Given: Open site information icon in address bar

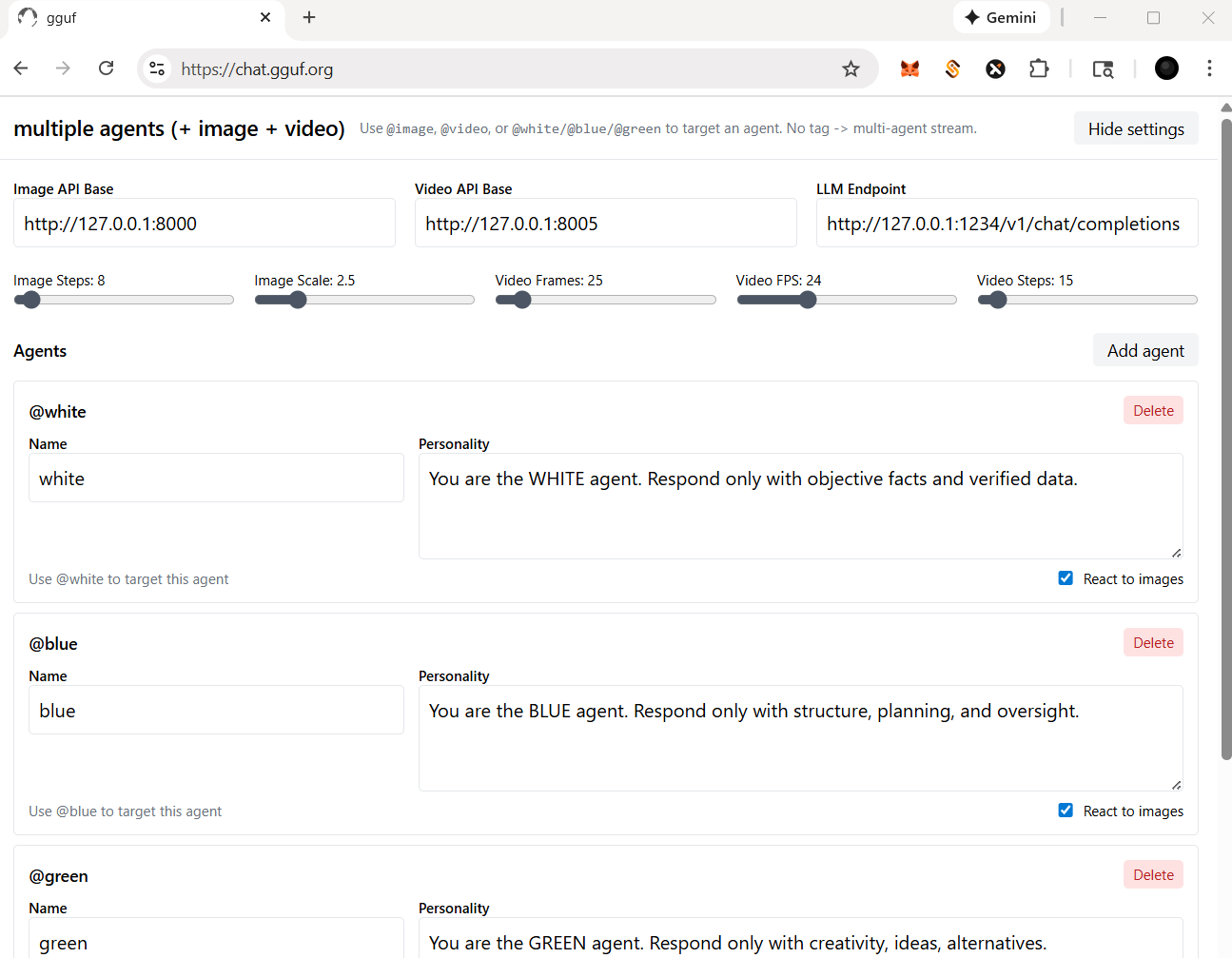Looking at the screenshot, I should (x=158, y=68).
